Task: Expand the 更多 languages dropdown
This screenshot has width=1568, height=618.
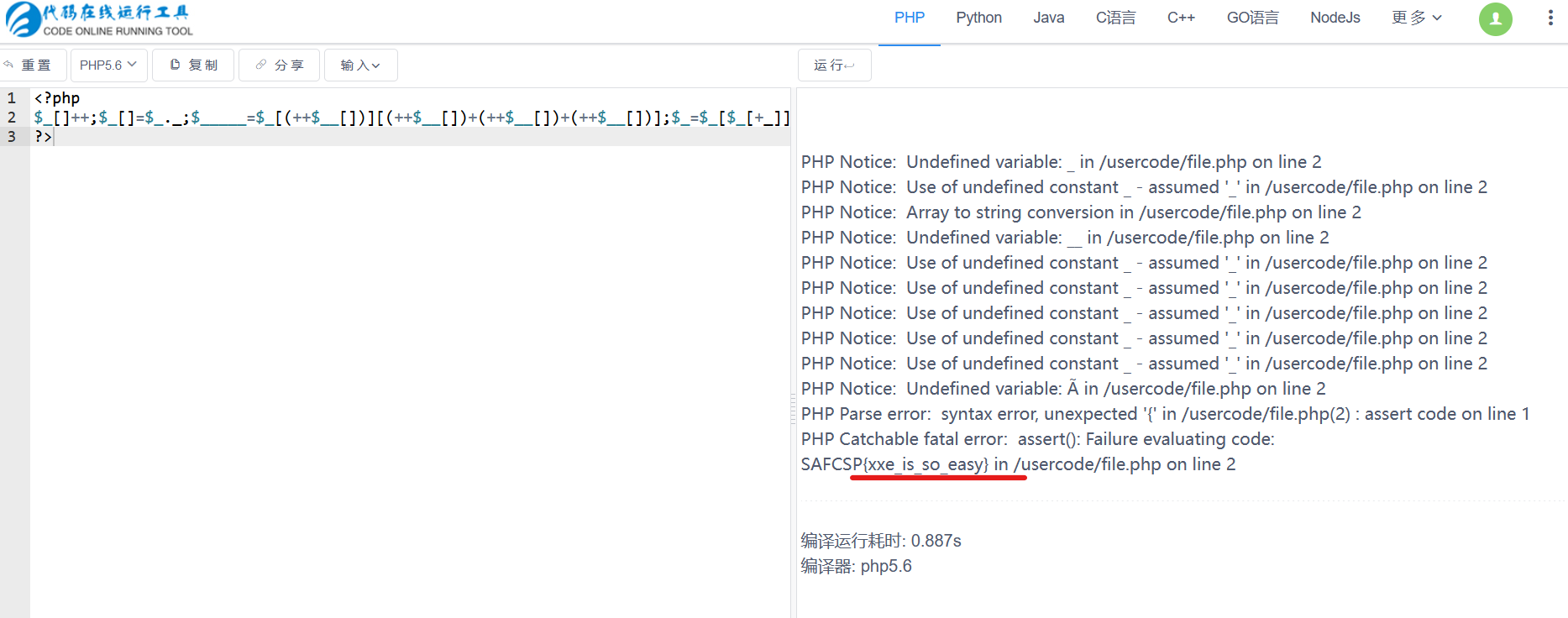Action: tap(1416, 18)
